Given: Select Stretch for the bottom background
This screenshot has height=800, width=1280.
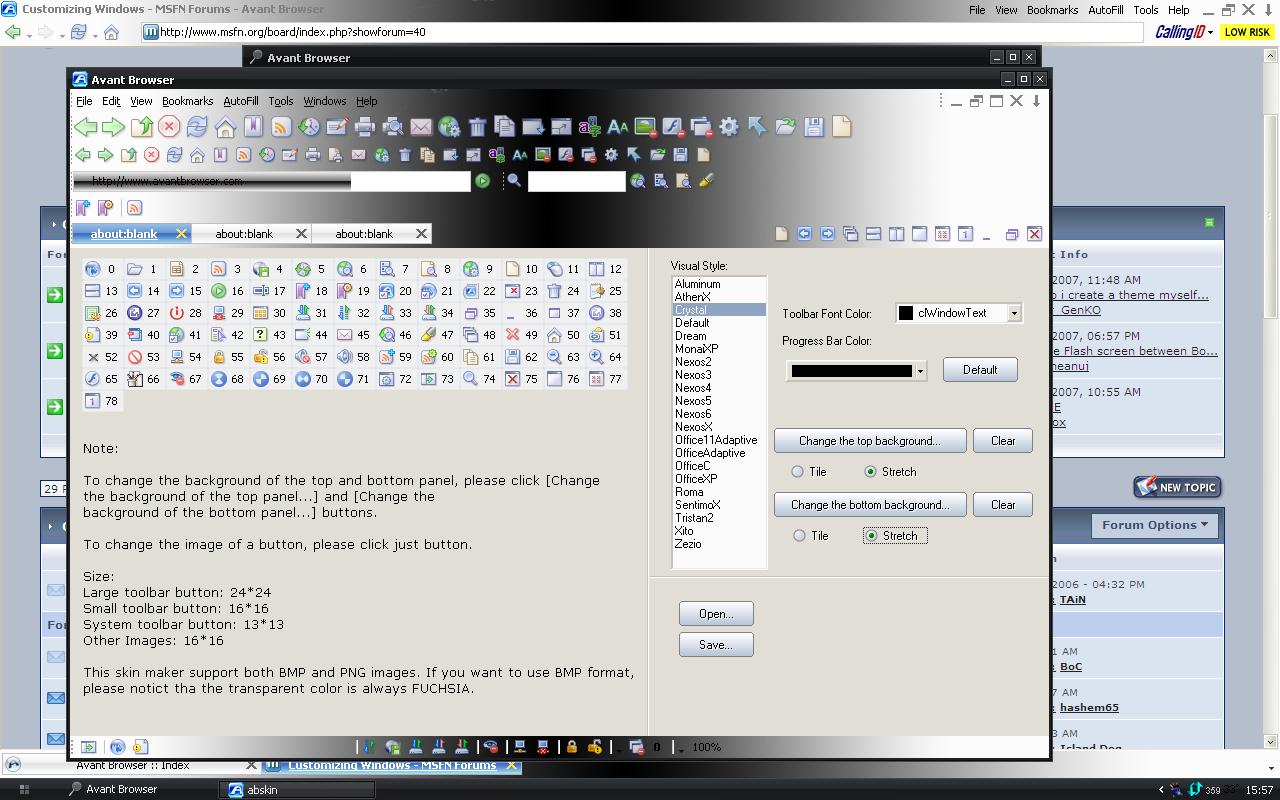Looking at the screenshot, I should point(896,536).
